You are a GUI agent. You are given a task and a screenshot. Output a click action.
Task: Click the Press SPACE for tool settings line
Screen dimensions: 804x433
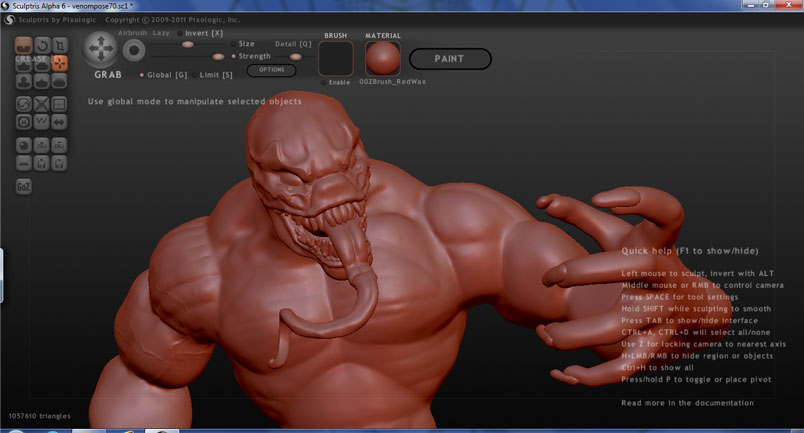pyautogui.click(x=679, y=297)
